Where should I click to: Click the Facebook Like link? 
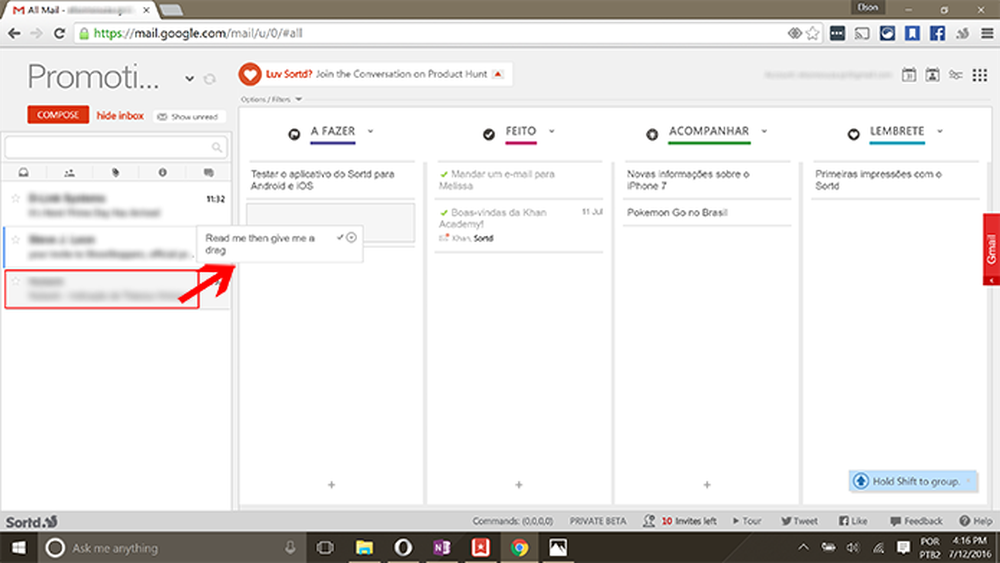click(853, 521)
